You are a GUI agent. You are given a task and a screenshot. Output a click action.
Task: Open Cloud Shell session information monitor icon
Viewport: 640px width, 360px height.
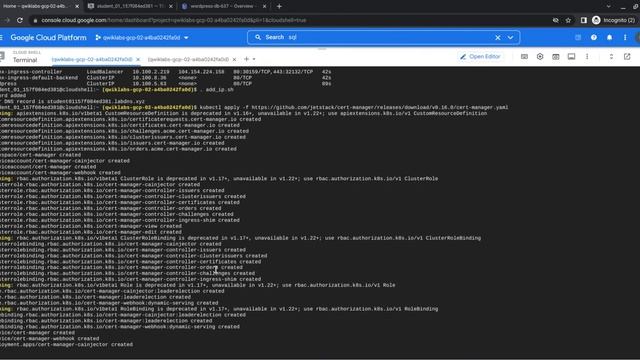[571, 57]
